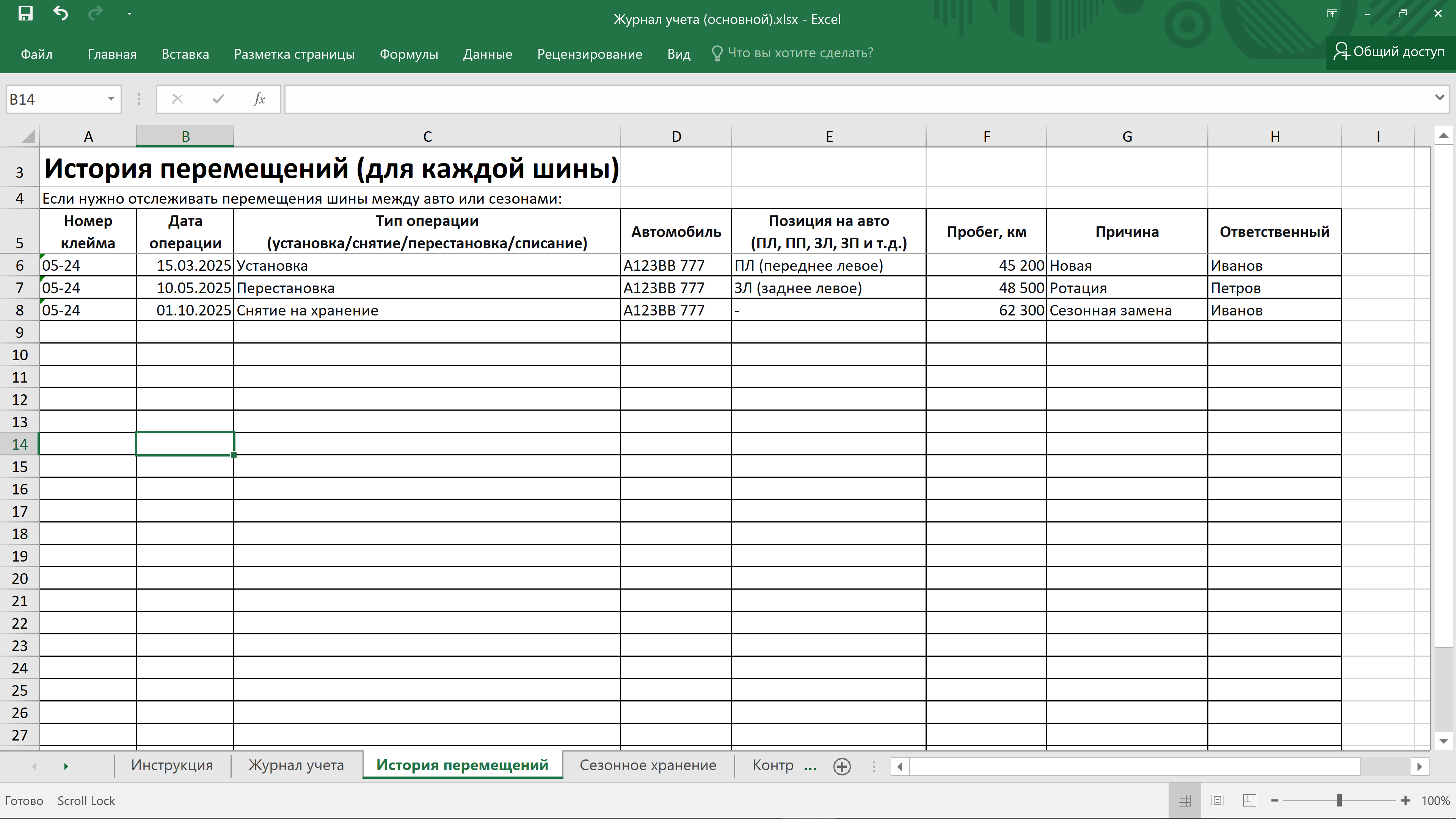Expand the formula bar with chevron
The height and width of the screenshot is (819, 1456).
click(x=1439, y=98)
